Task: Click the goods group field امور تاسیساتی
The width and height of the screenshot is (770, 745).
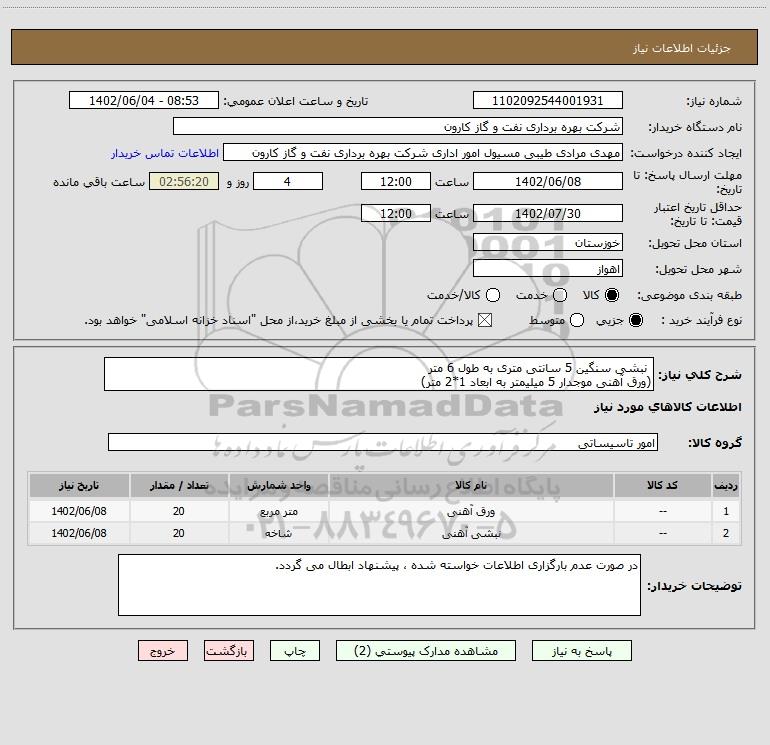Action: point(383,442)
